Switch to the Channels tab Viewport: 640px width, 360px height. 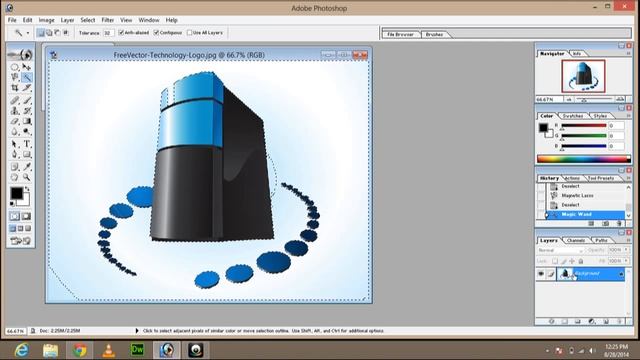pos(576,240)
